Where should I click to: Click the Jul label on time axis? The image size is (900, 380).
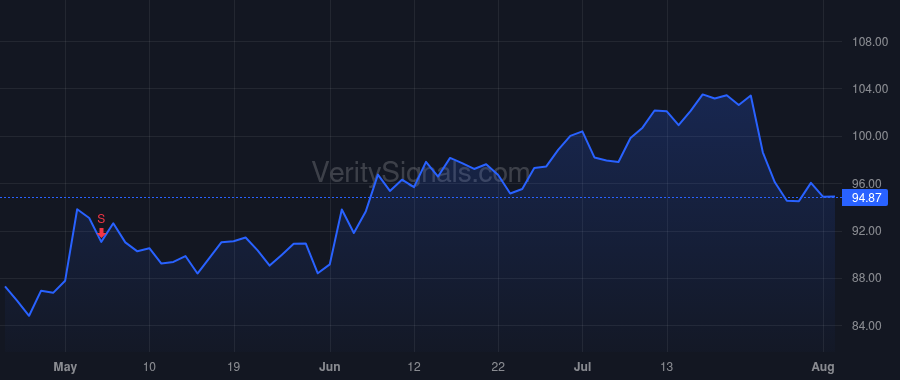[583, 366]
